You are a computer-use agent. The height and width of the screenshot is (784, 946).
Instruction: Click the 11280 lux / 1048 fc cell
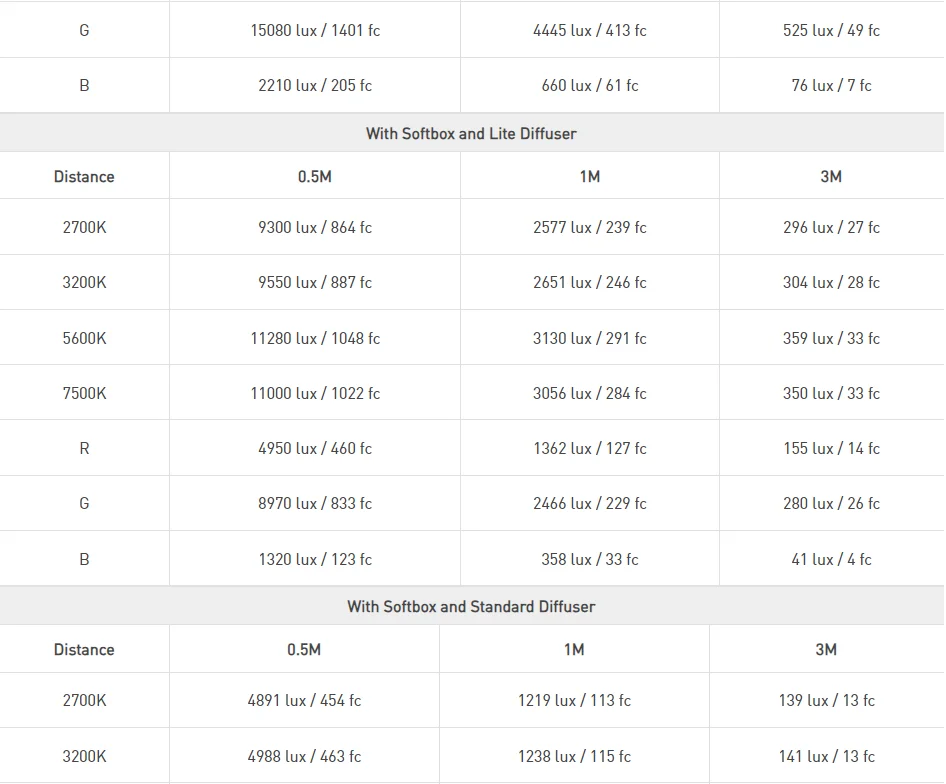point(315,338)
